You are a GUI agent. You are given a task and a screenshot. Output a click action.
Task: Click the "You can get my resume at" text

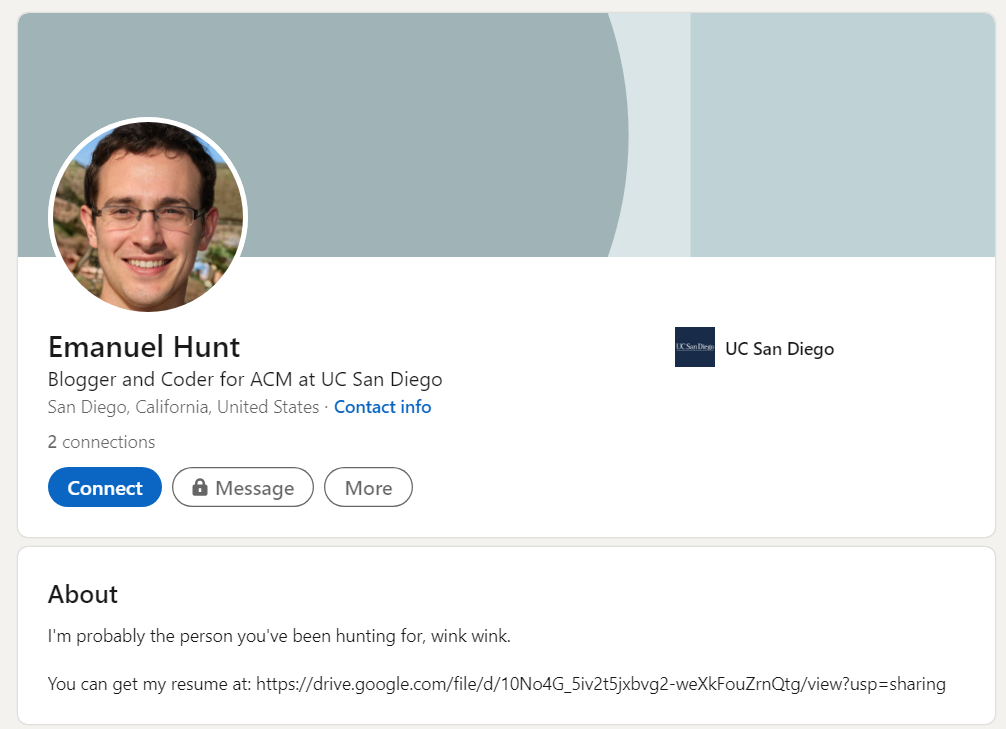coord(150,684)
